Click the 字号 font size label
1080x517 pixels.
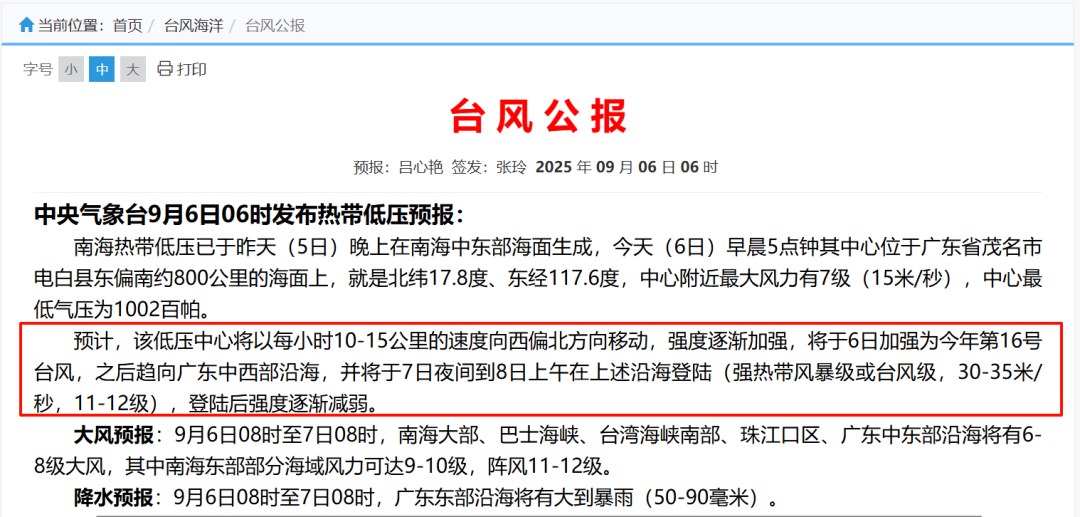coord(38,69)
